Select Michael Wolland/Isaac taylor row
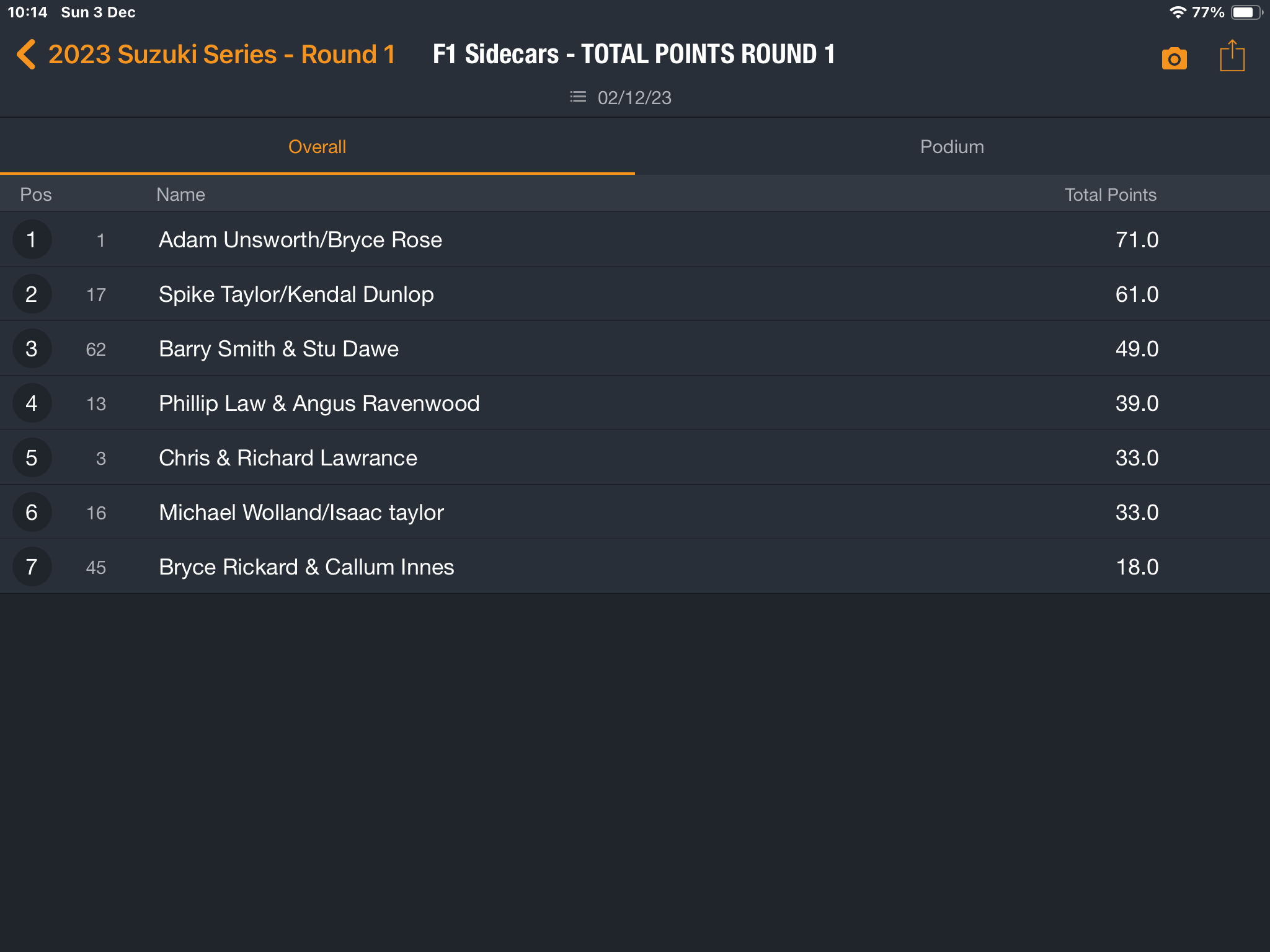Image resolution: width=1270 pixels, height=952 pixels. [635, 513]
